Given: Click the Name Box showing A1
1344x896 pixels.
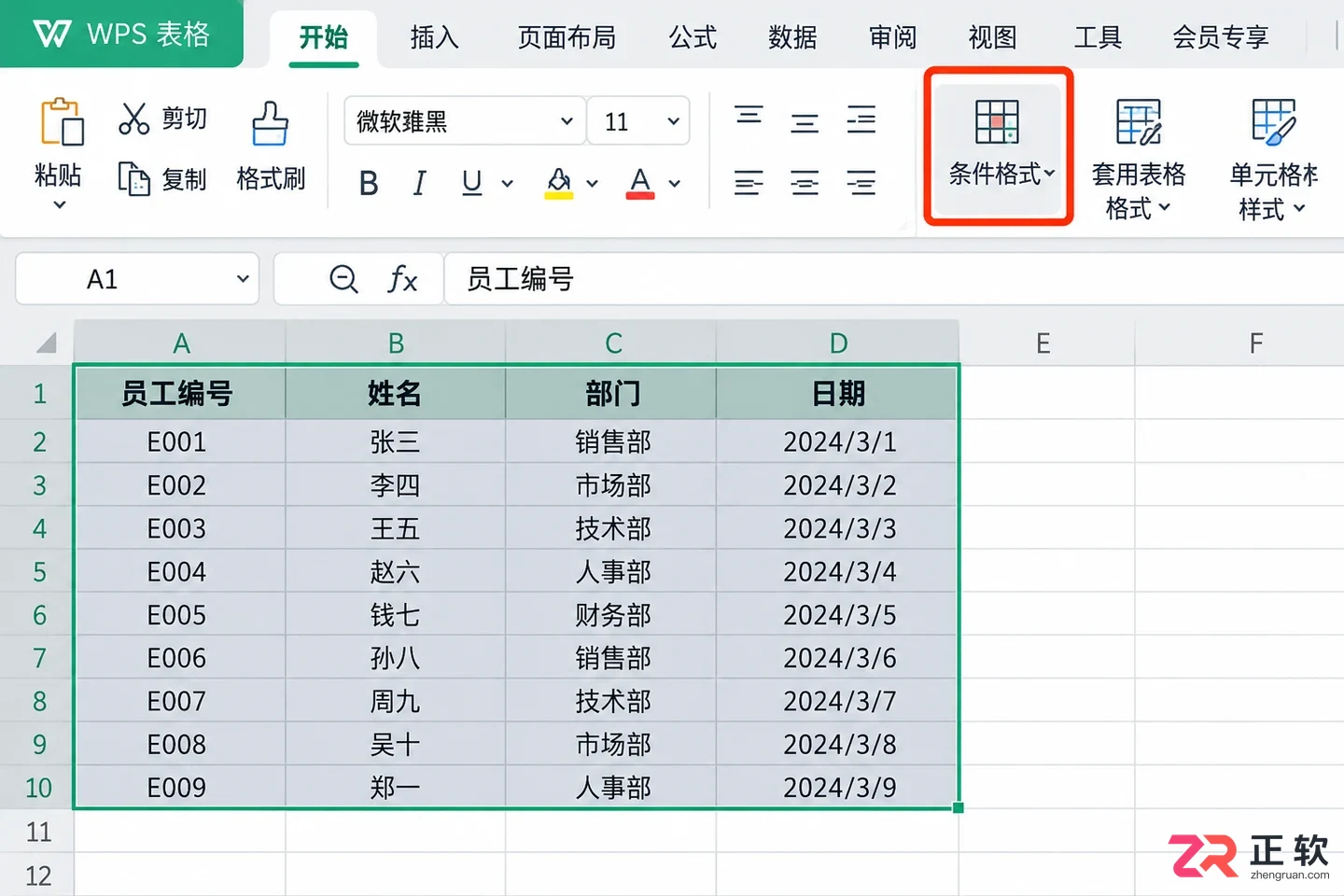Looking at the screenshot, I should click(x=137, y=279).
